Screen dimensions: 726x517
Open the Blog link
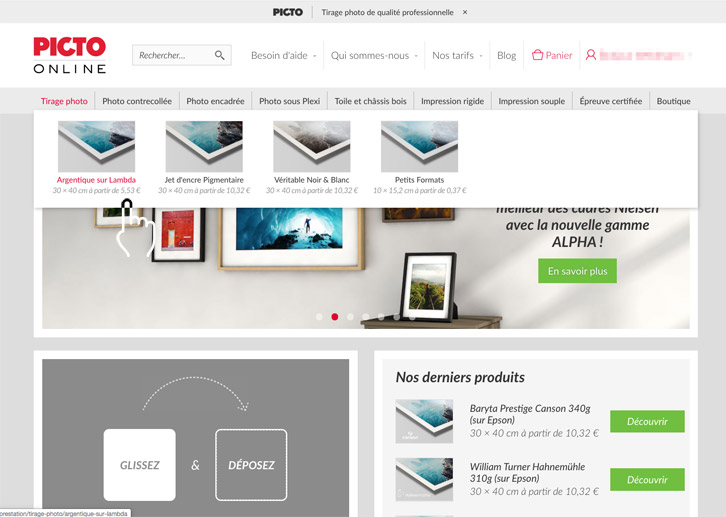(507, 55)
